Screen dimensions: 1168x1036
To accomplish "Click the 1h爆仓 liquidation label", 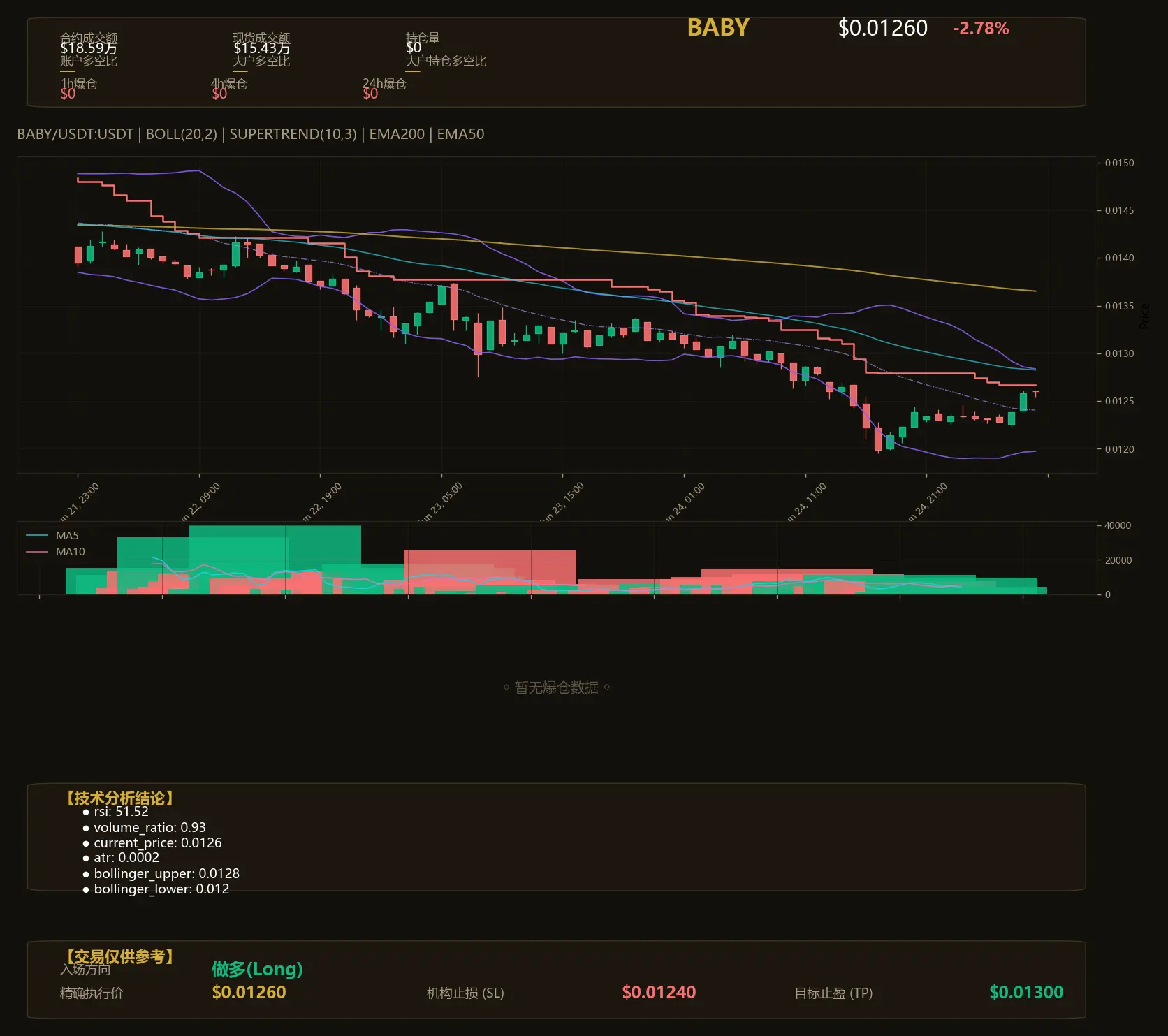I will point(78,84).
